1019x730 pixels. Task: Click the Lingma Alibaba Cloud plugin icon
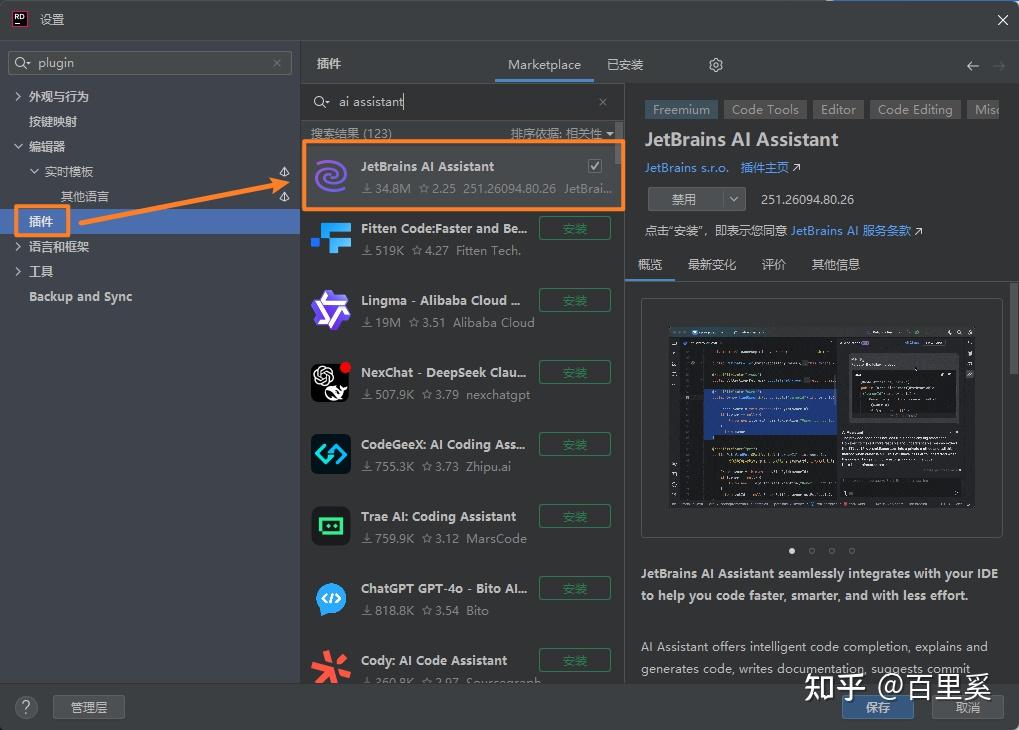tap(331, 310)
